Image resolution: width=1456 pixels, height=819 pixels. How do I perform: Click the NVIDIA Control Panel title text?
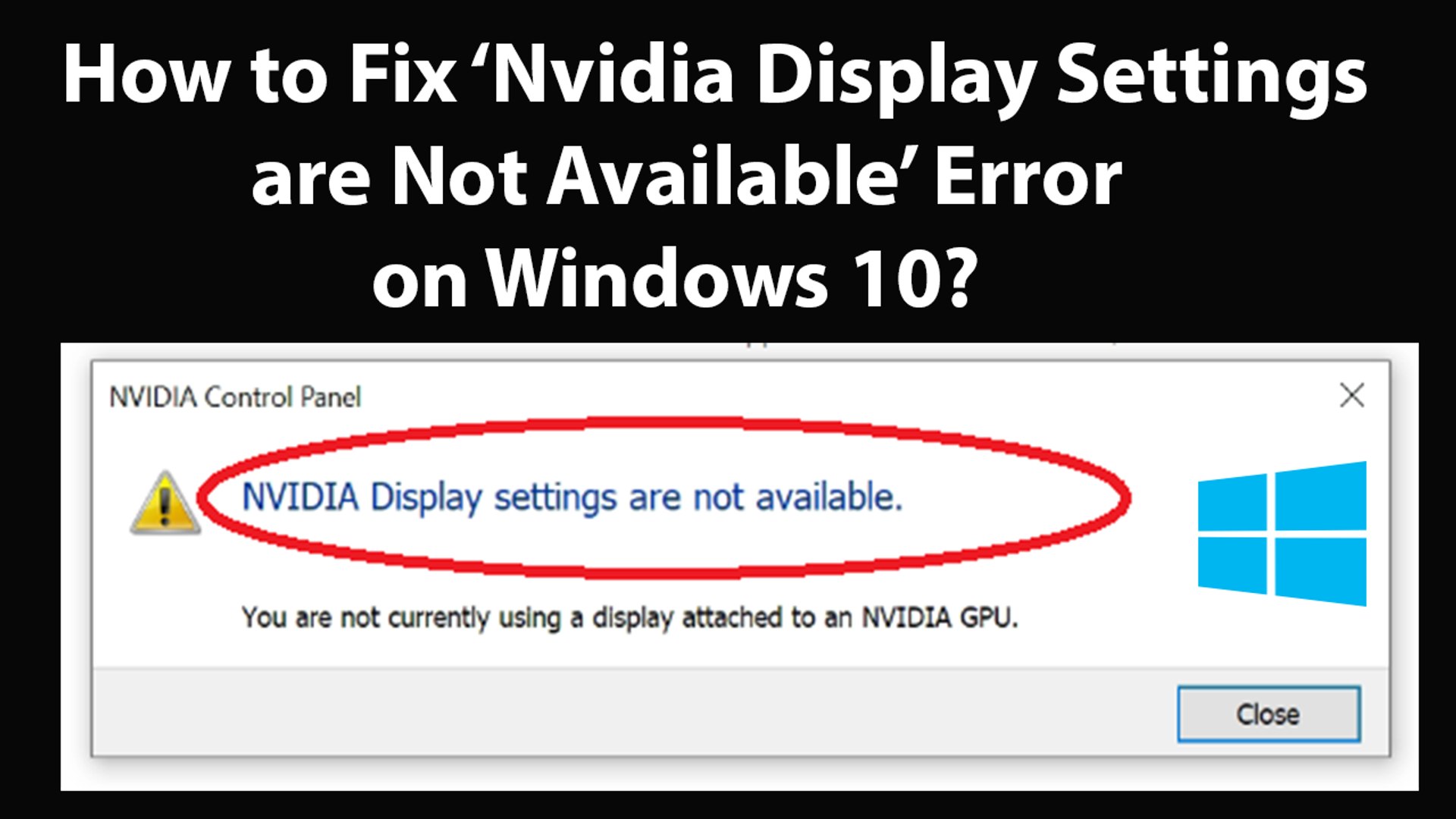(235, 397)
